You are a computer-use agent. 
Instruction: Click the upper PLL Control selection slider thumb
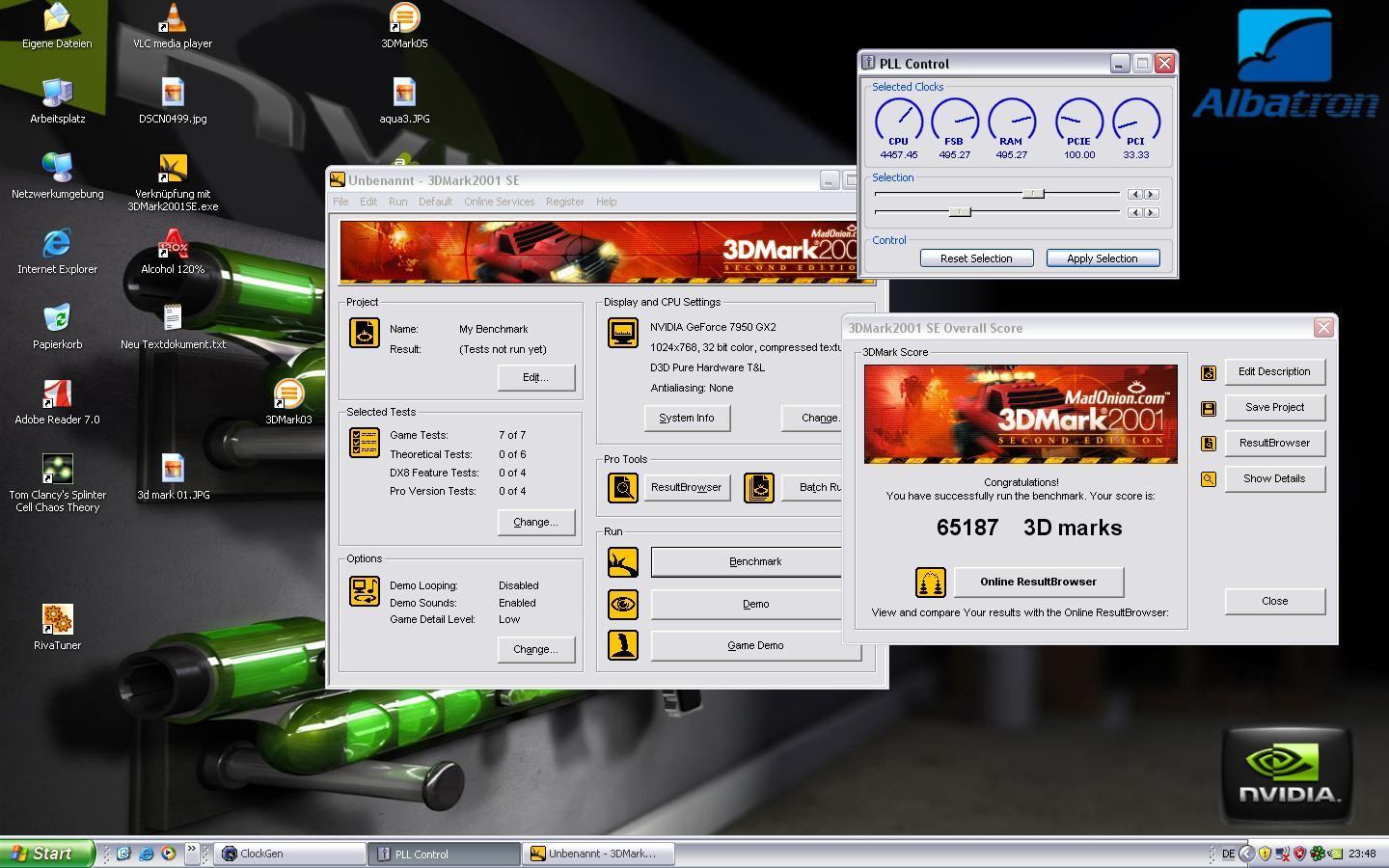pyautogui.click(x=1033, y=194)
